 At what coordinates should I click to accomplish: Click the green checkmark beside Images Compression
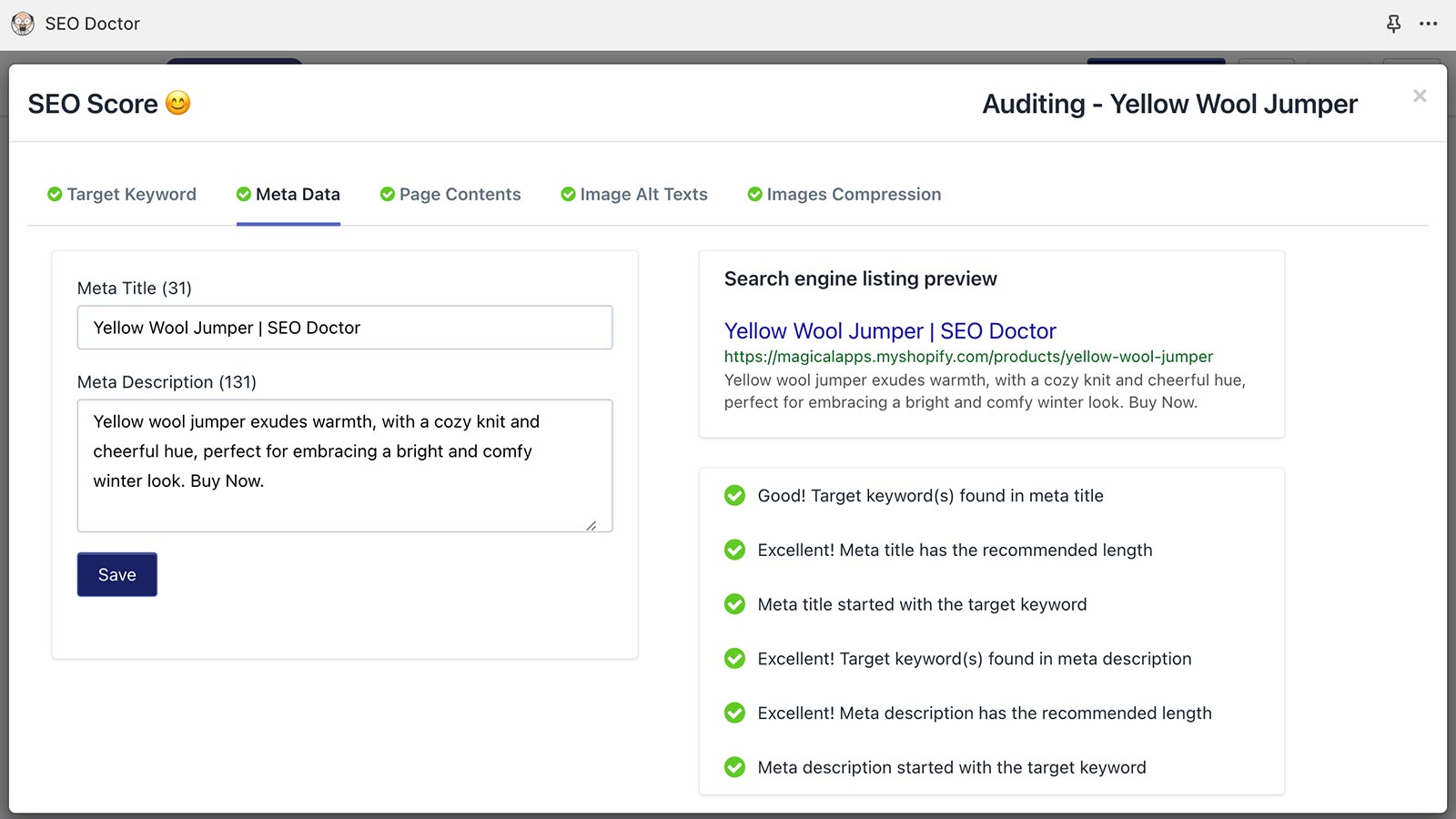pyautogui.click(x=754, y=193)
